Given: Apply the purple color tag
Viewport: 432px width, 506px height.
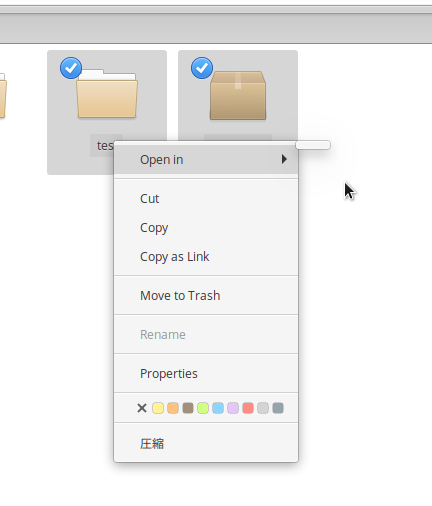Looking at the screenshot, I should (233, 408).
